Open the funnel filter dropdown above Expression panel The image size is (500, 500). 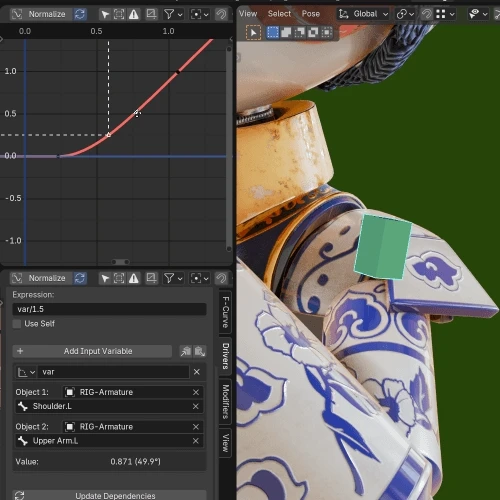[173, 278]
